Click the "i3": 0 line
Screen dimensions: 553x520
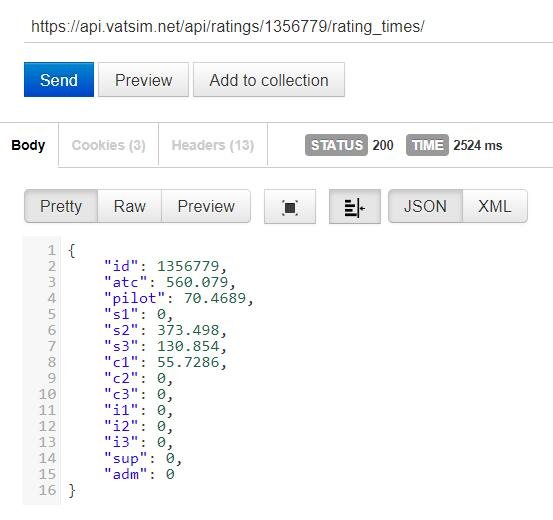coord(138,442)
